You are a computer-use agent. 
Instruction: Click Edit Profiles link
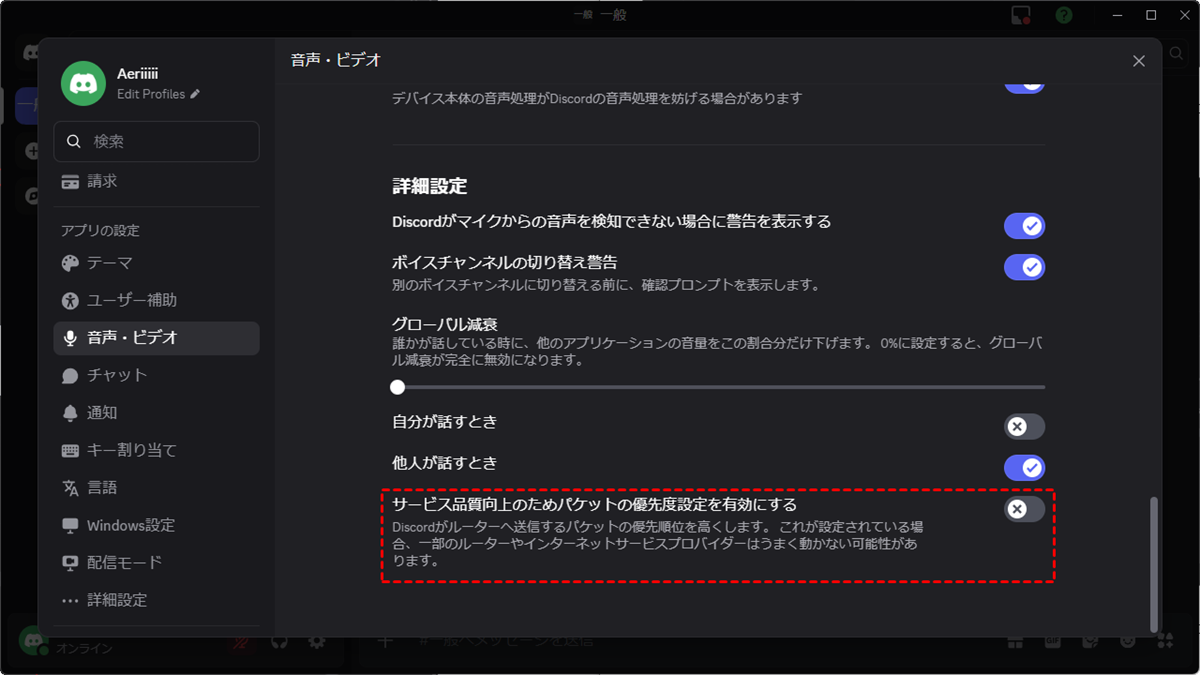point(150,94)
